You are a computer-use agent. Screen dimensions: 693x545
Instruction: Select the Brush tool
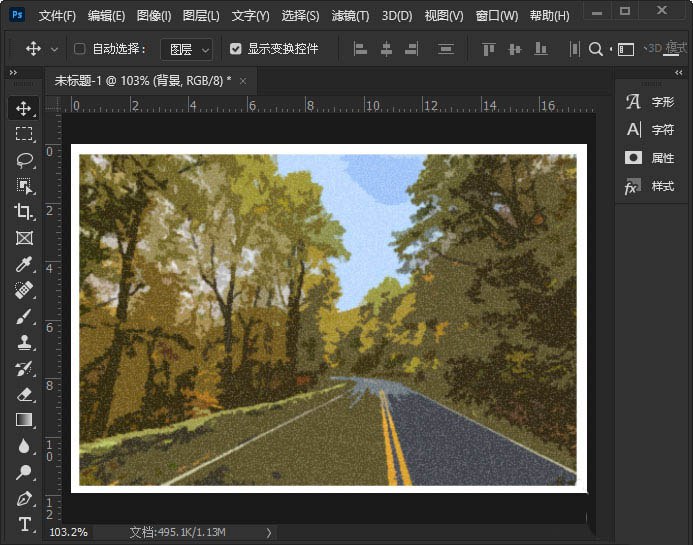[x=23, y=316]
